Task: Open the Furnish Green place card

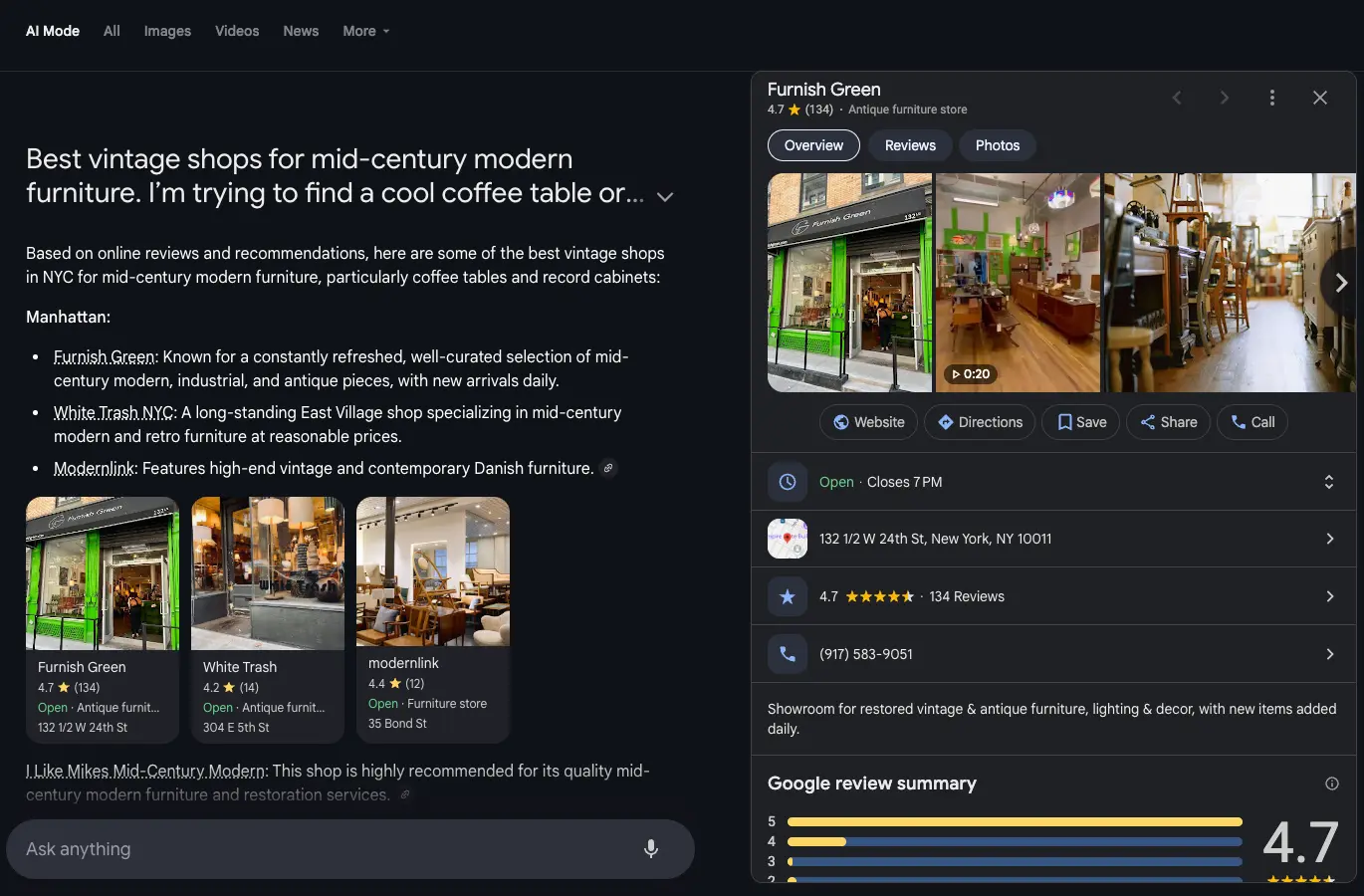Action: [103, 619]
